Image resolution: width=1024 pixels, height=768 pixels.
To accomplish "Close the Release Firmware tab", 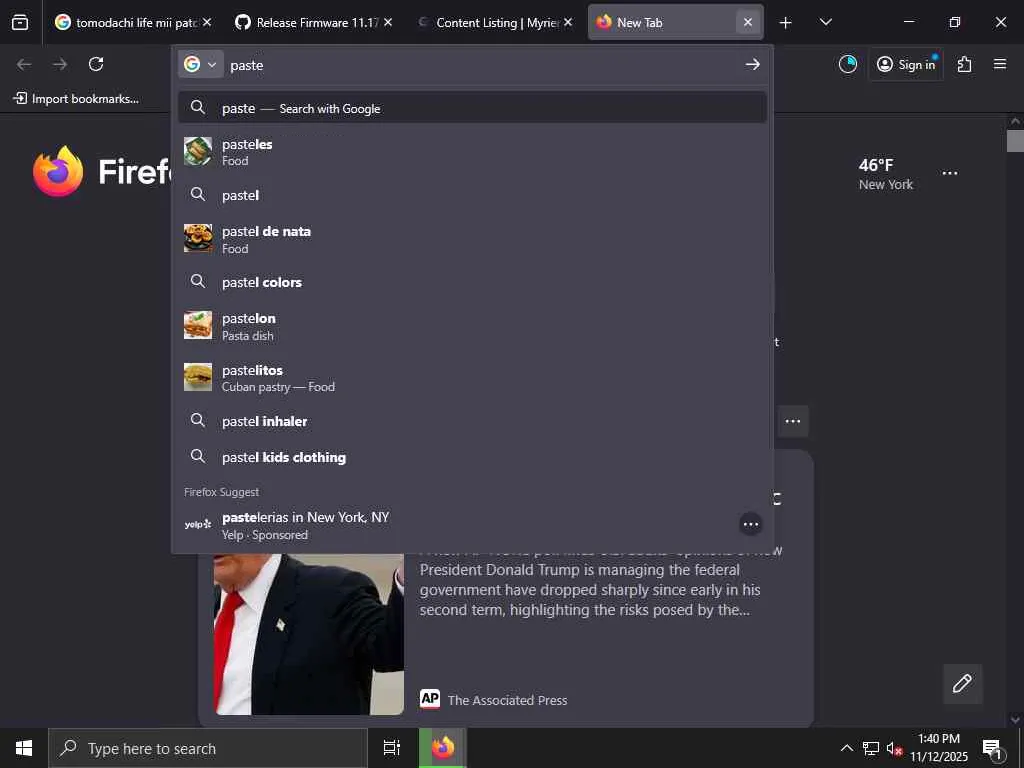I will [387, 22].
